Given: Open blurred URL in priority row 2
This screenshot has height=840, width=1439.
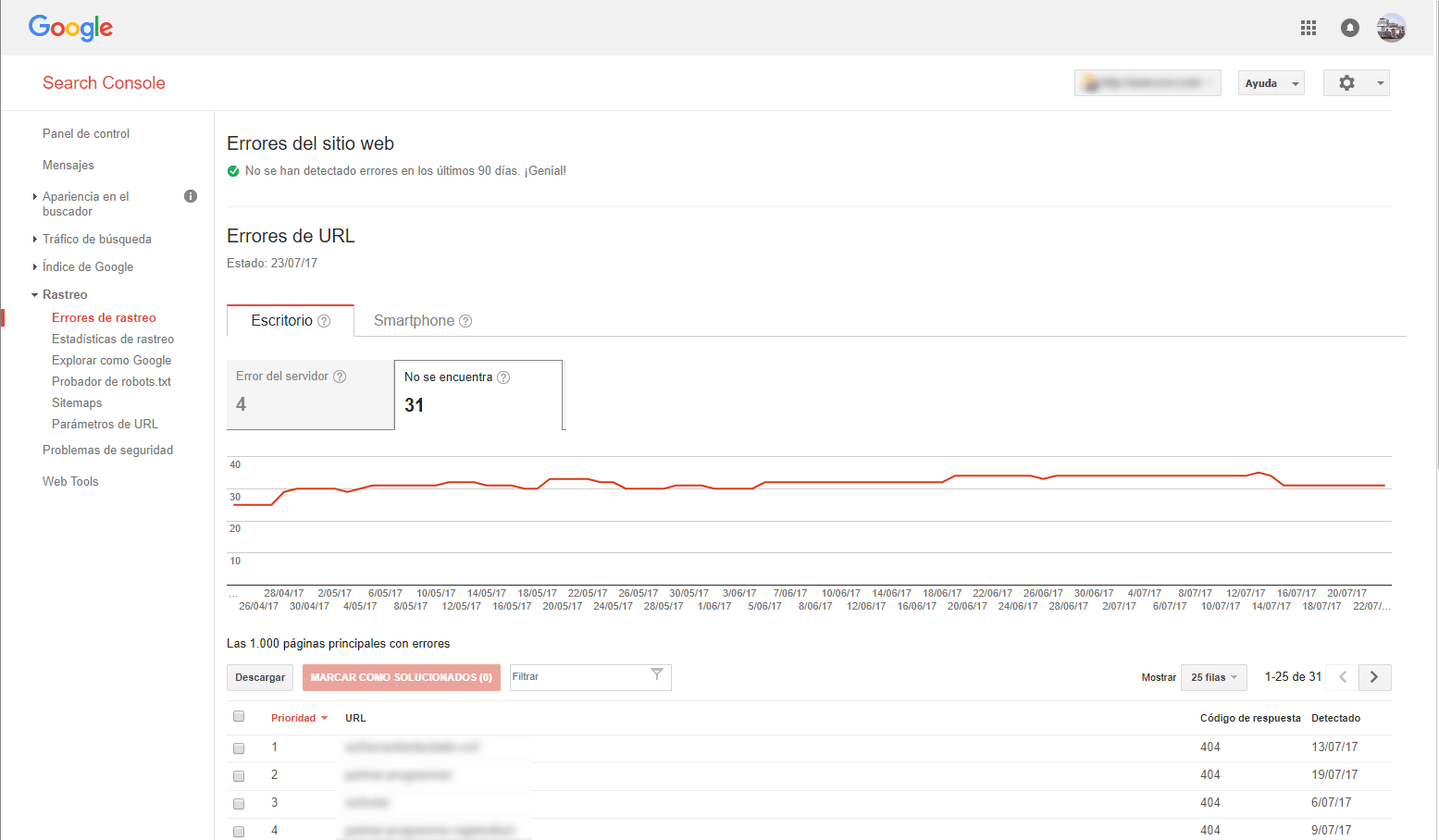Looking at the screenshot, I should click(398, 774).
